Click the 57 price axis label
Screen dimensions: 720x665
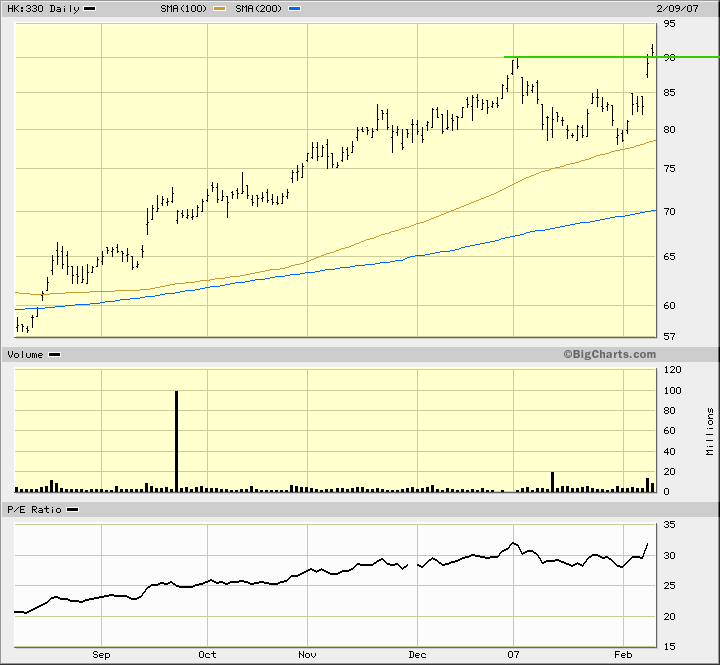coord(669,337)
